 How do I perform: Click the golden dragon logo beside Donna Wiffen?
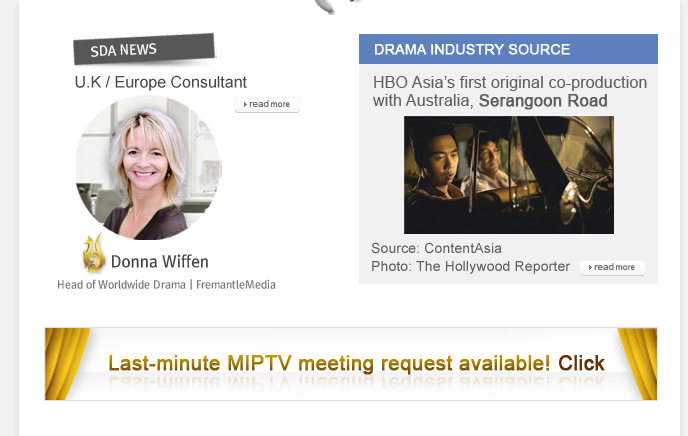coord(94,253)
